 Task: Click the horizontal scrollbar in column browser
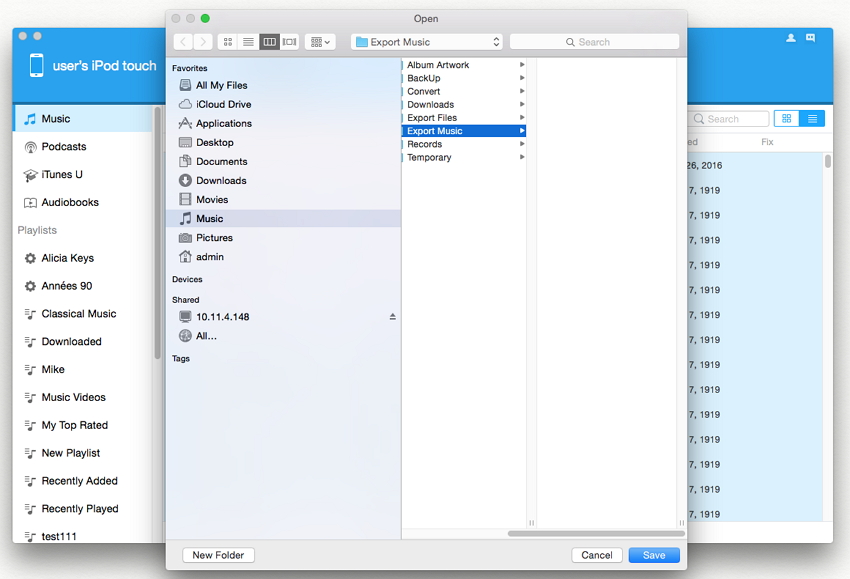(593, 534)
